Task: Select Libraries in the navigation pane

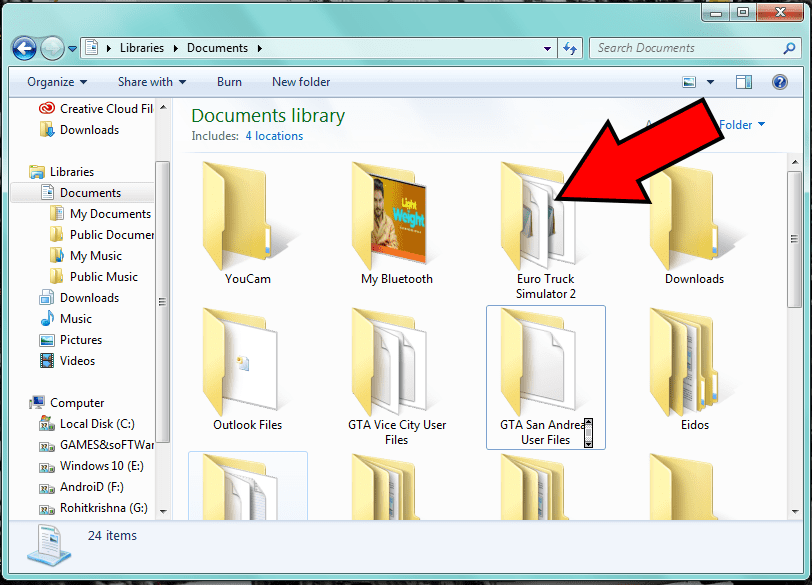Action: [62, 172]
